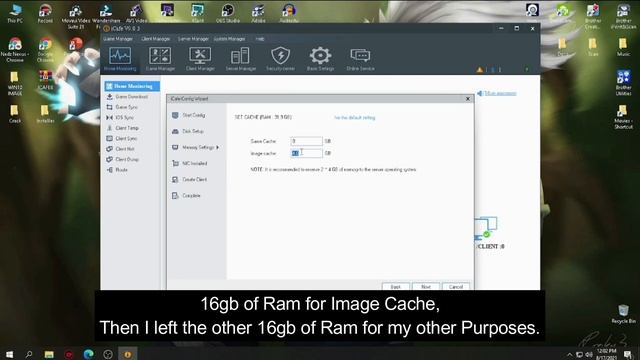Open the Server Manager menu
The width and height of the screenshot is (640, 360).
[x=193, y=39]
